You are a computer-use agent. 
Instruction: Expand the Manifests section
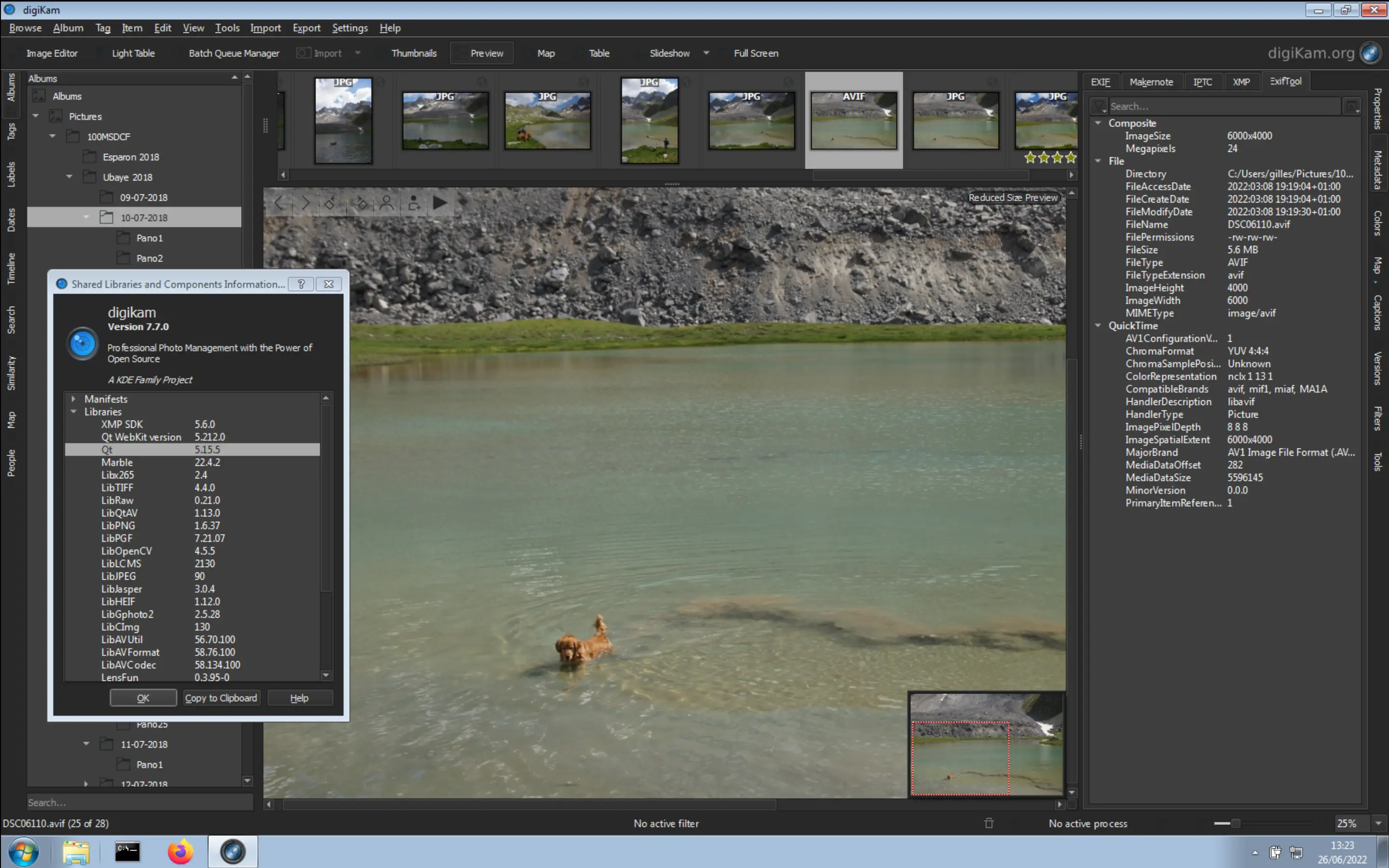[73, 399]
